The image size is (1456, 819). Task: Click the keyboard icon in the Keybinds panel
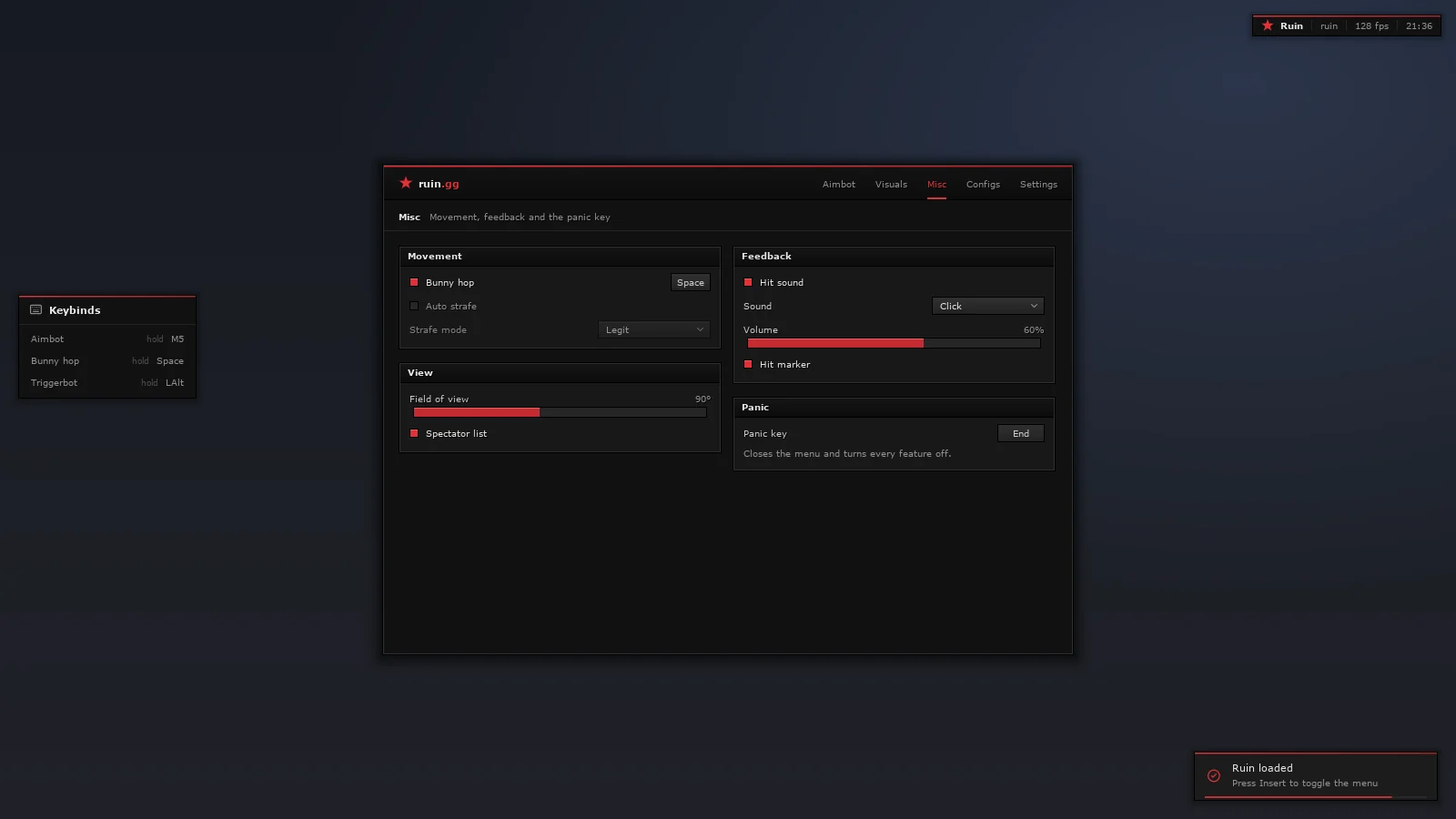coord(36,309)
